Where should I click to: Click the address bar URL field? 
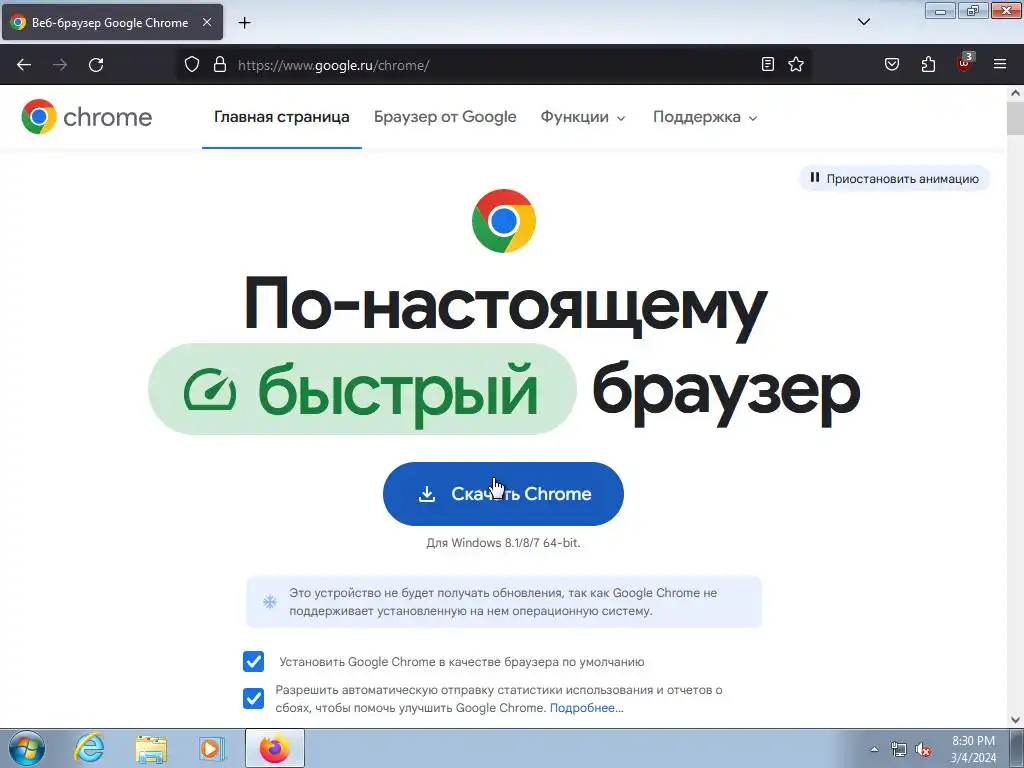click(x=493, y=65)
